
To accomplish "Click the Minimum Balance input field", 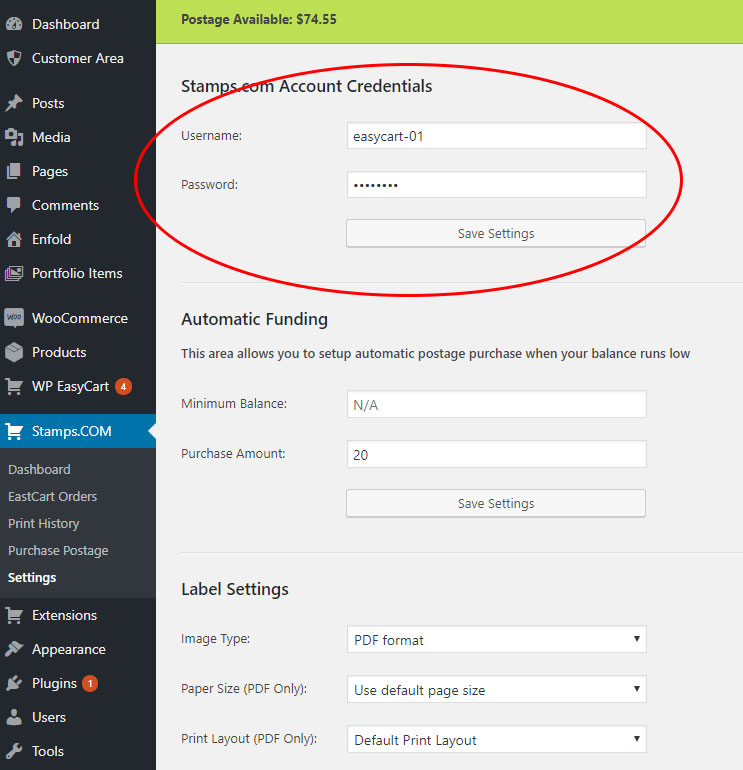I will 496,404.
